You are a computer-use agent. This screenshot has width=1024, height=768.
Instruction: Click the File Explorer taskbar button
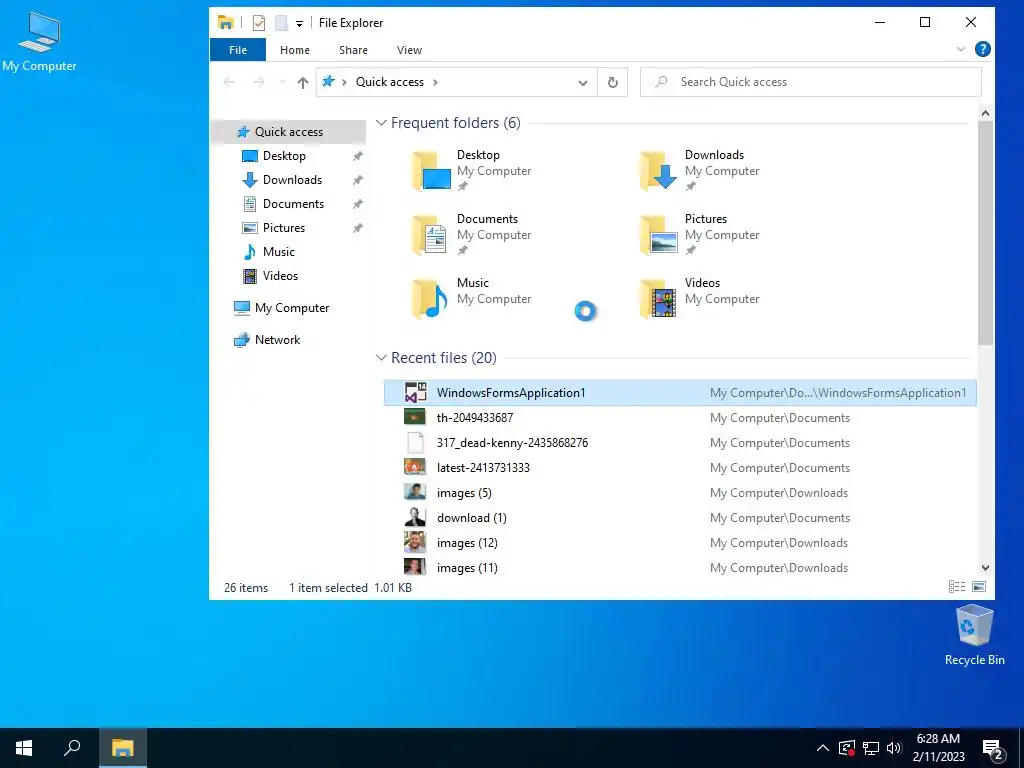point(122,748)
